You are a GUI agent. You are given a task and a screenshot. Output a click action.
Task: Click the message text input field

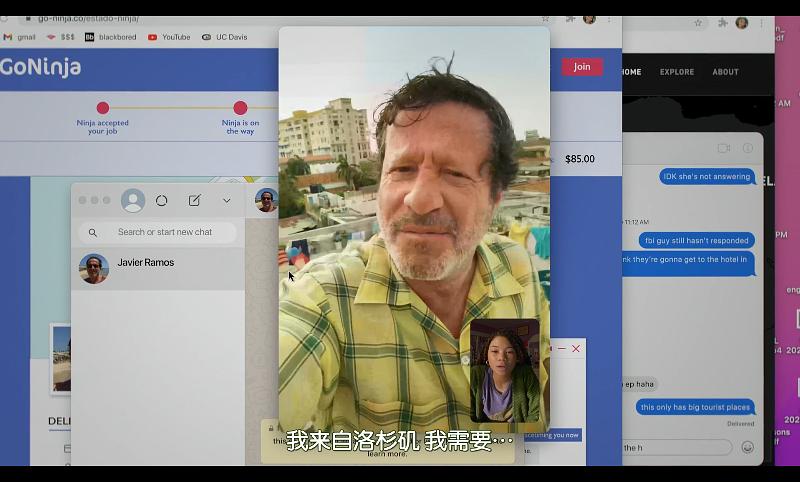(678, 447)
